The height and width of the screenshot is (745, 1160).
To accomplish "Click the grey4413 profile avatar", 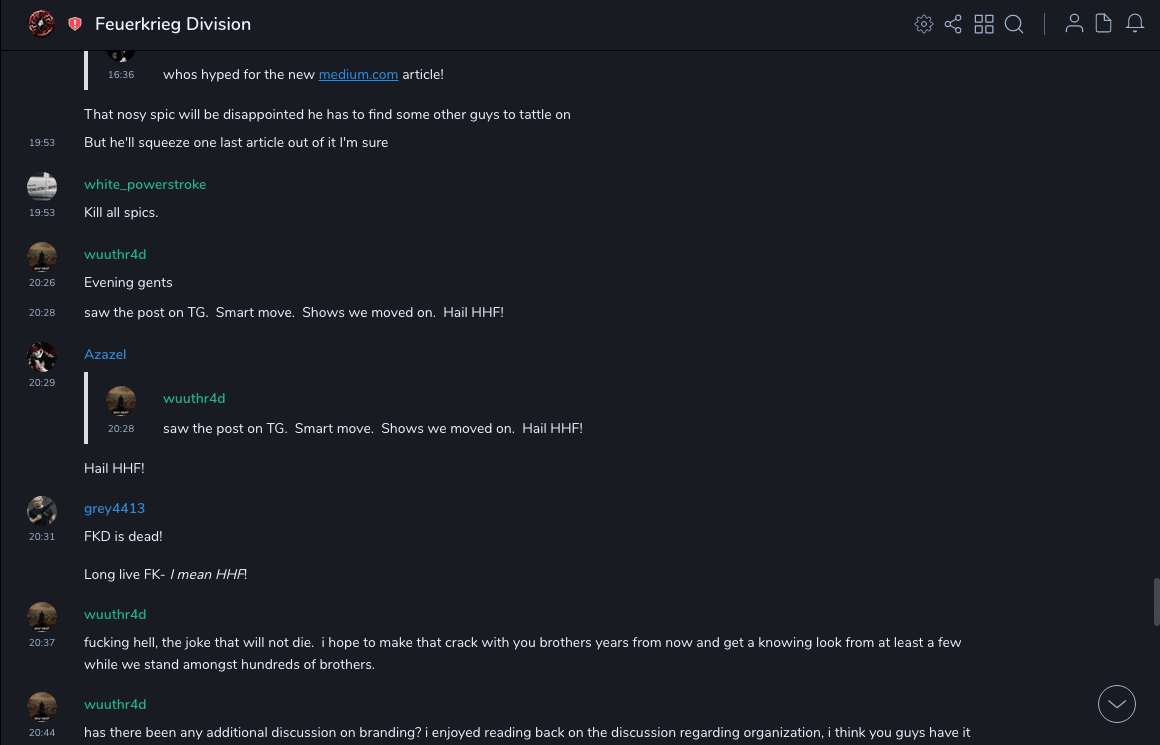I will click(x=42, y=511).
